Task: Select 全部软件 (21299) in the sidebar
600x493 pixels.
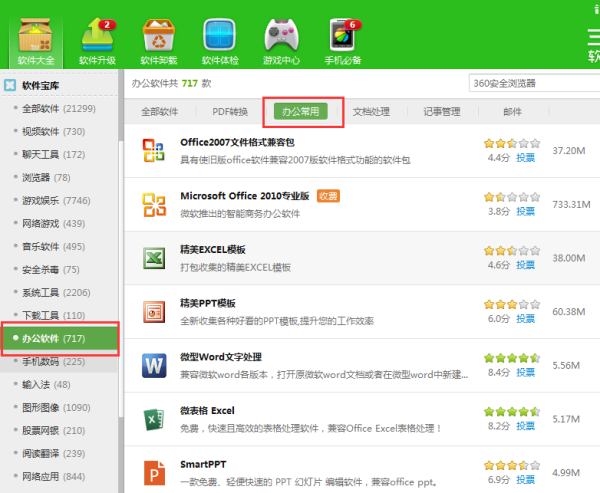Action: tap(59, 109)
